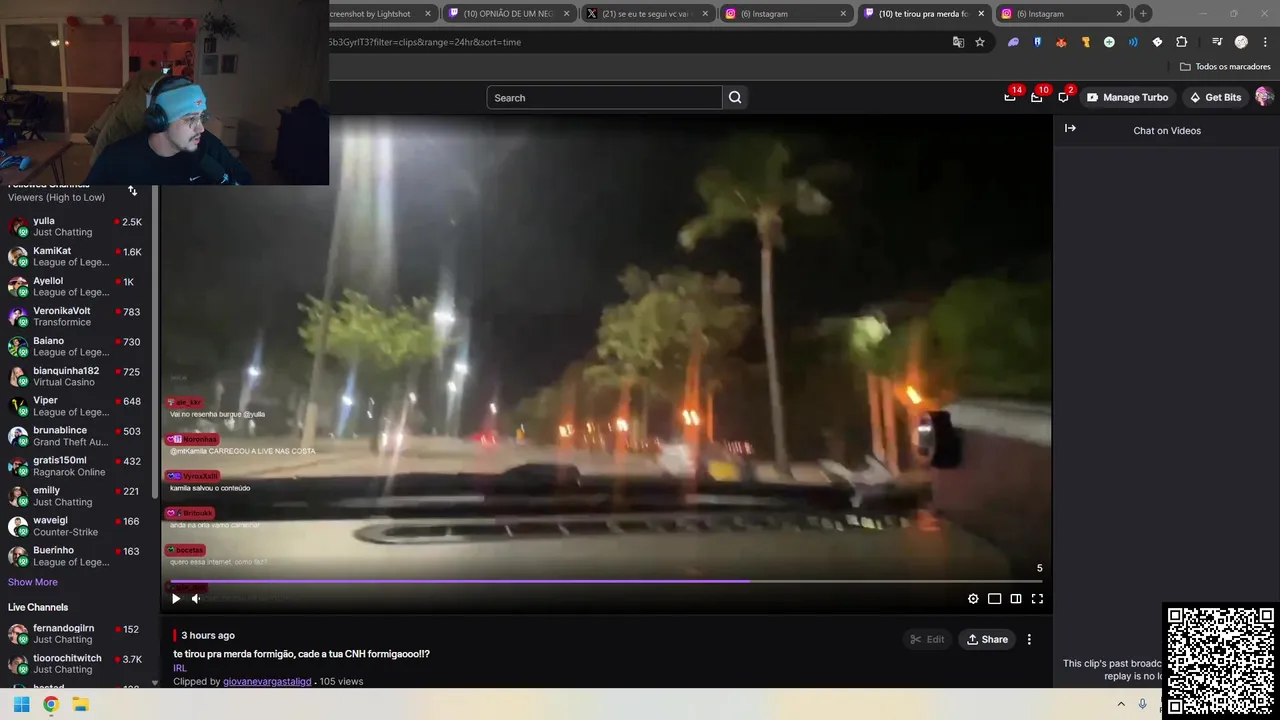Open Twitch whispers icon with 2 badge
Viewport: 1280px width, 720px height.
click(1063, 97)
